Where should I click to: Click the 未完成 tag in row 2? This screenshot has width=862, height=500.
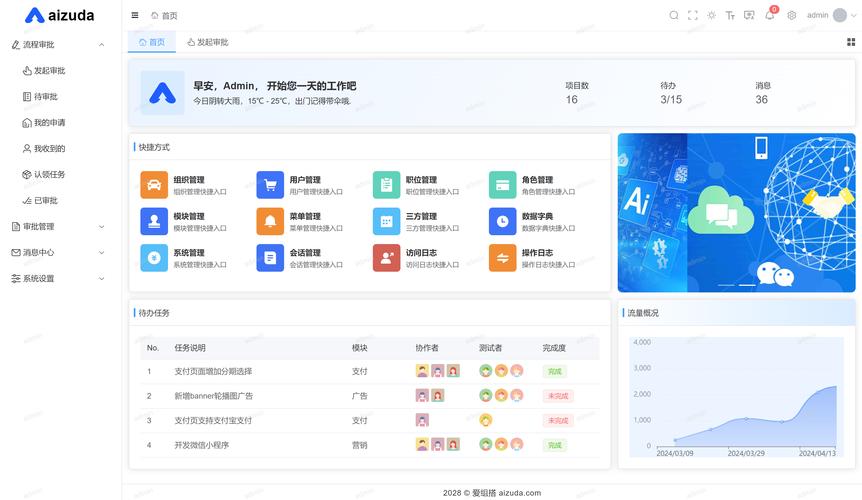click(558, 396)
